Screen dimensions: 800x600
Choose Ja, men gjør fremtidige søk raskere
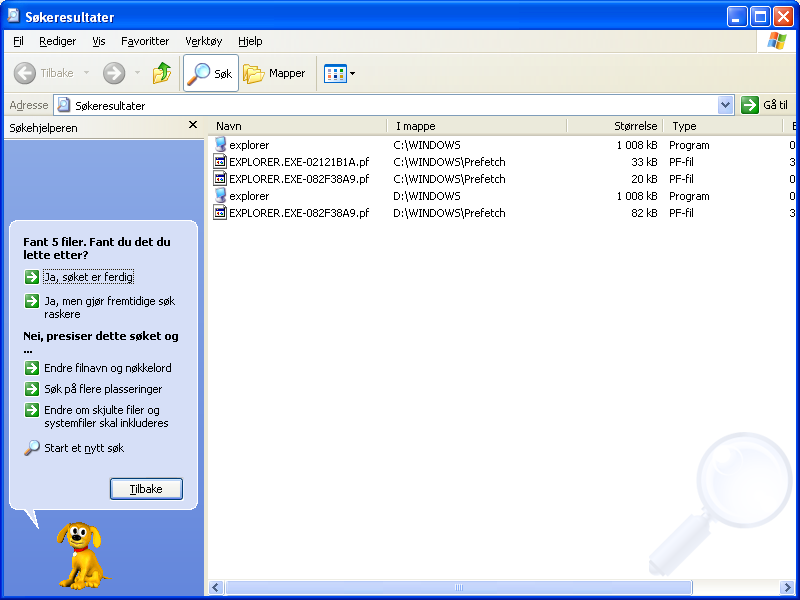(110, 308)
